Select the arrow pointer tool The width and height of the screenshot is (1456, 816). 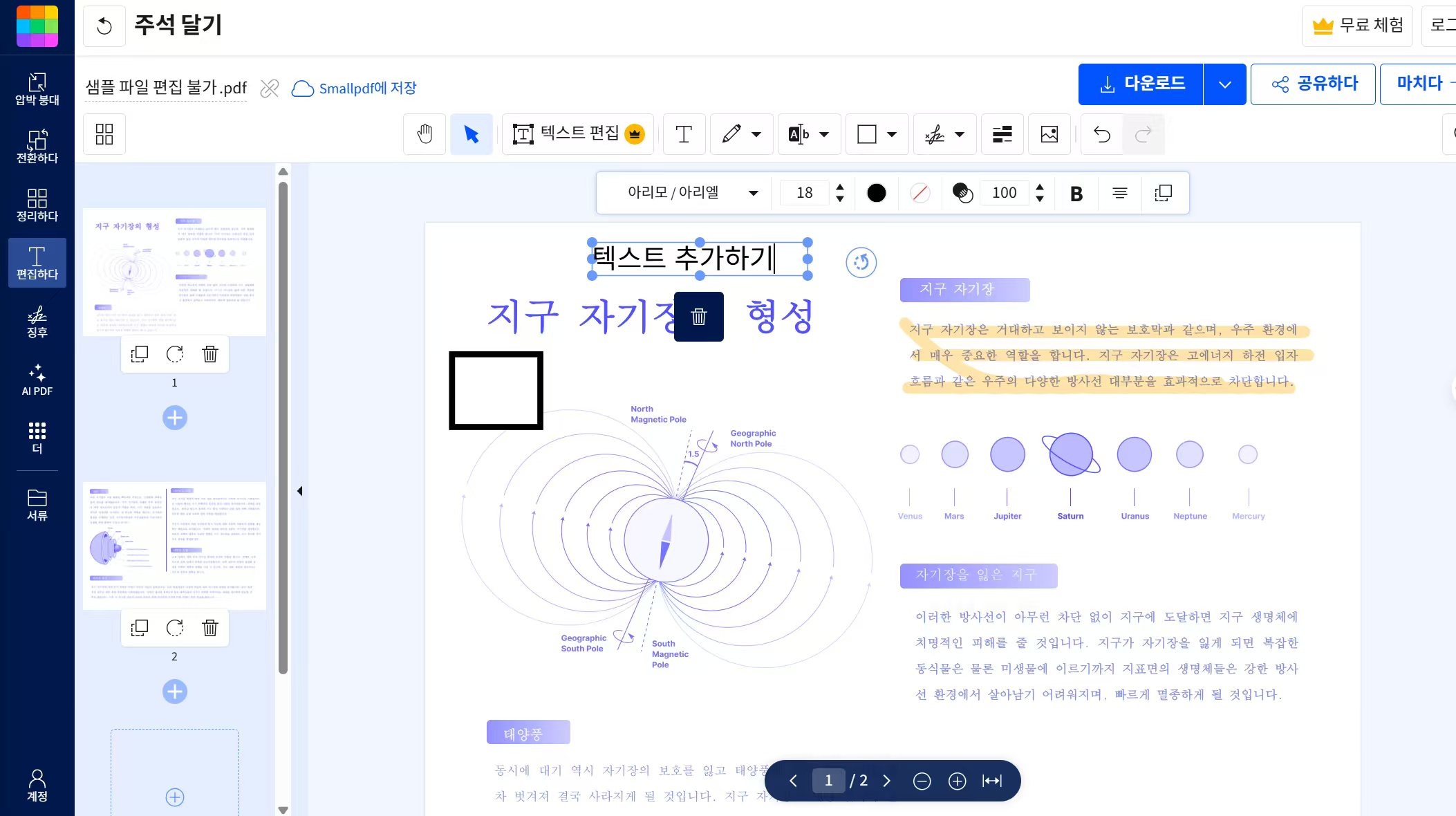[472, 134]
